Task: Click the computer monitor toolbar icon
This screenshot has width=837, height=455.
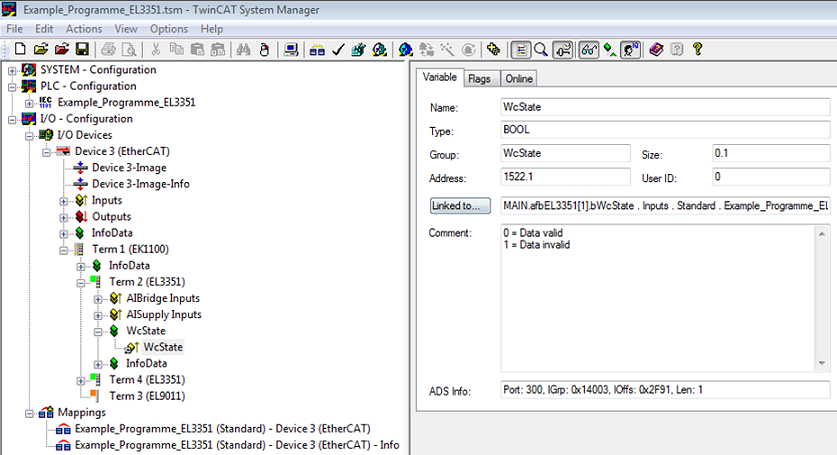Action: coord(291,50)
